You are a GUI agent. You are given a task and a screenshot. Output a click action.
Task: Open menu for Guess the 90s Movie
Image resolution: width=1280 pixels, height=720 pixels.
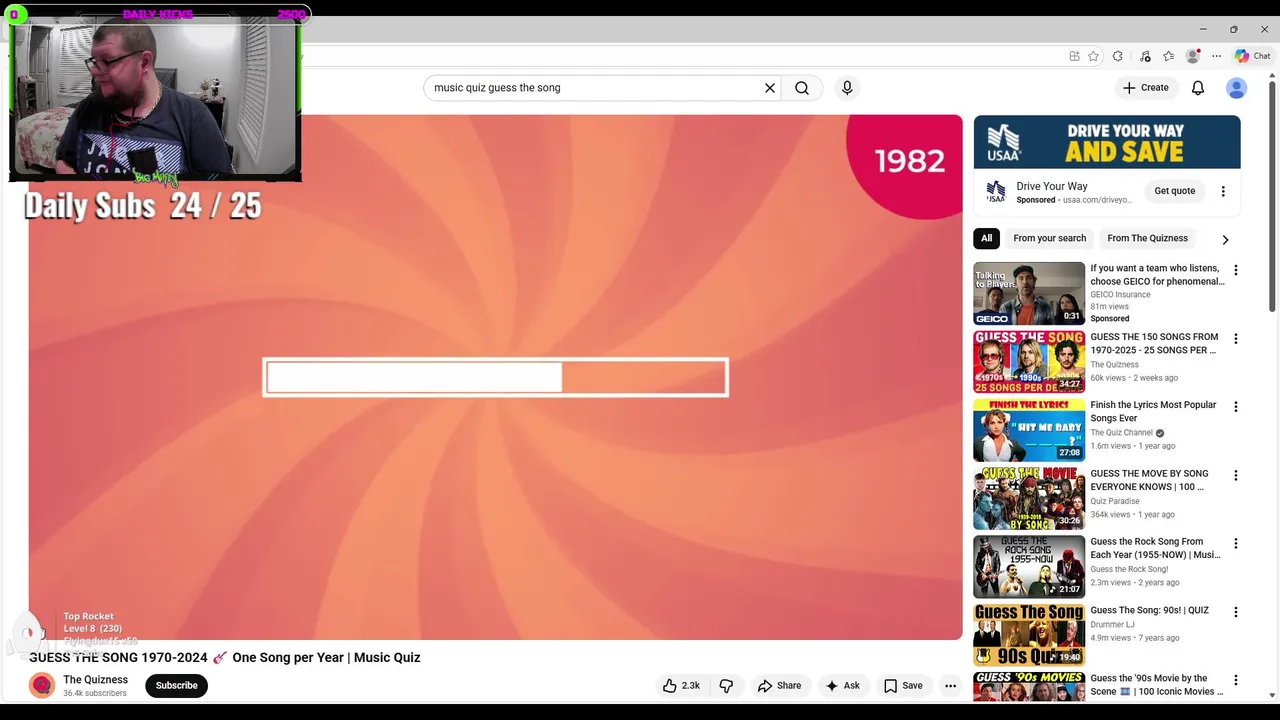point(1236,680)
